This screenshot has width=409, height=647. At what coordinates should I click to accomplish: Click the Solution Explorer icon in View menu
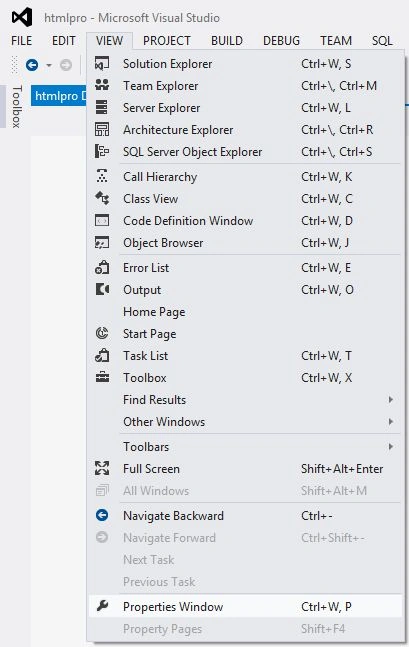(x=102, y=64)
